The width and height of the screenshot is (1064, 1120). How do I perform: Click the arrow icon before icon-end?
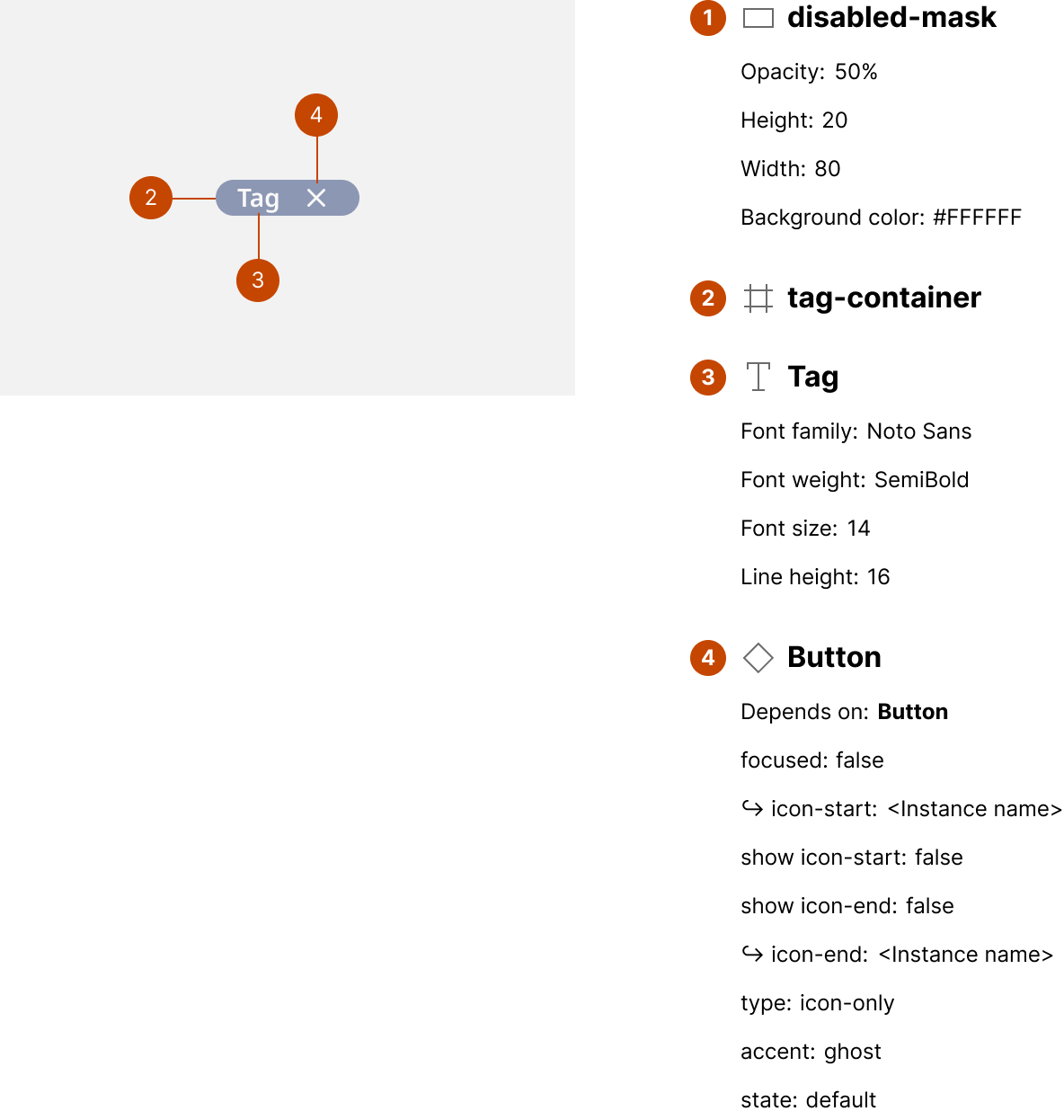click(x=751, y=954)
